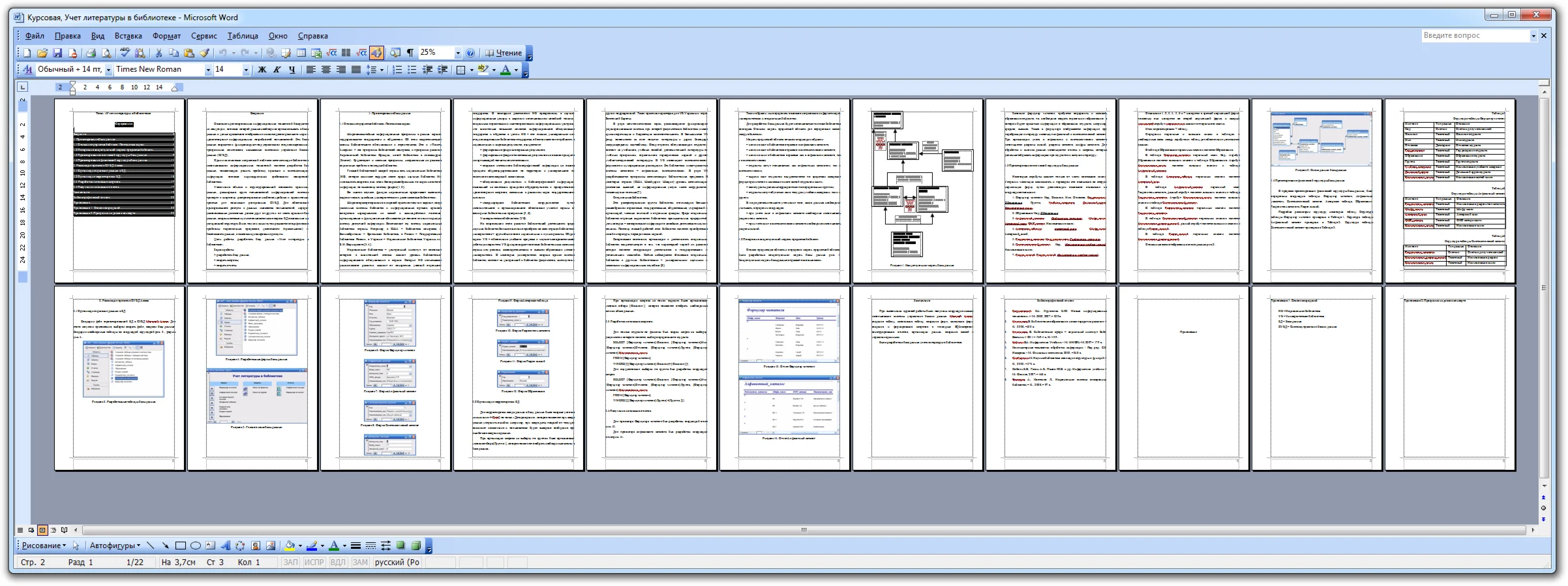Open the Dash Style options
Image resolution: width=1568 pixels, height=586 pixels.
click(x=370, y=546)
